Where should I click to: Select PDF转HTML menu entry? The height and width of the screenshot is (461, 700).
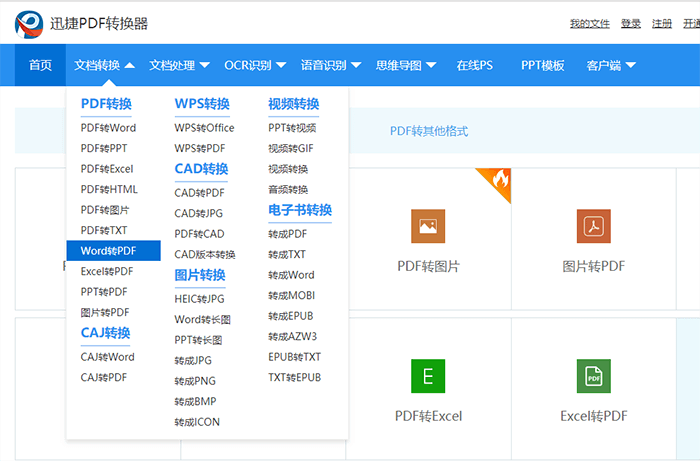(109, 189)
